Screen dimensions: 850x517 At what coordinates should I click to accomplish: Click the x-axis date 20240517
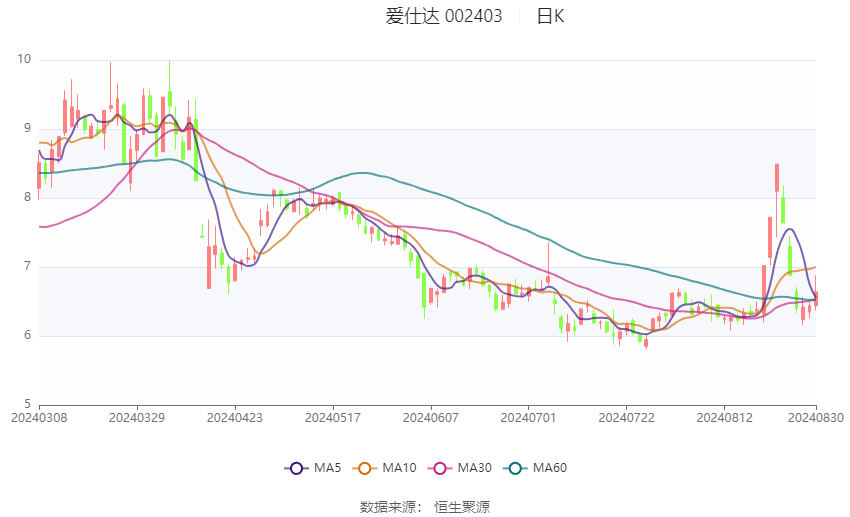(x=333, y=418)
